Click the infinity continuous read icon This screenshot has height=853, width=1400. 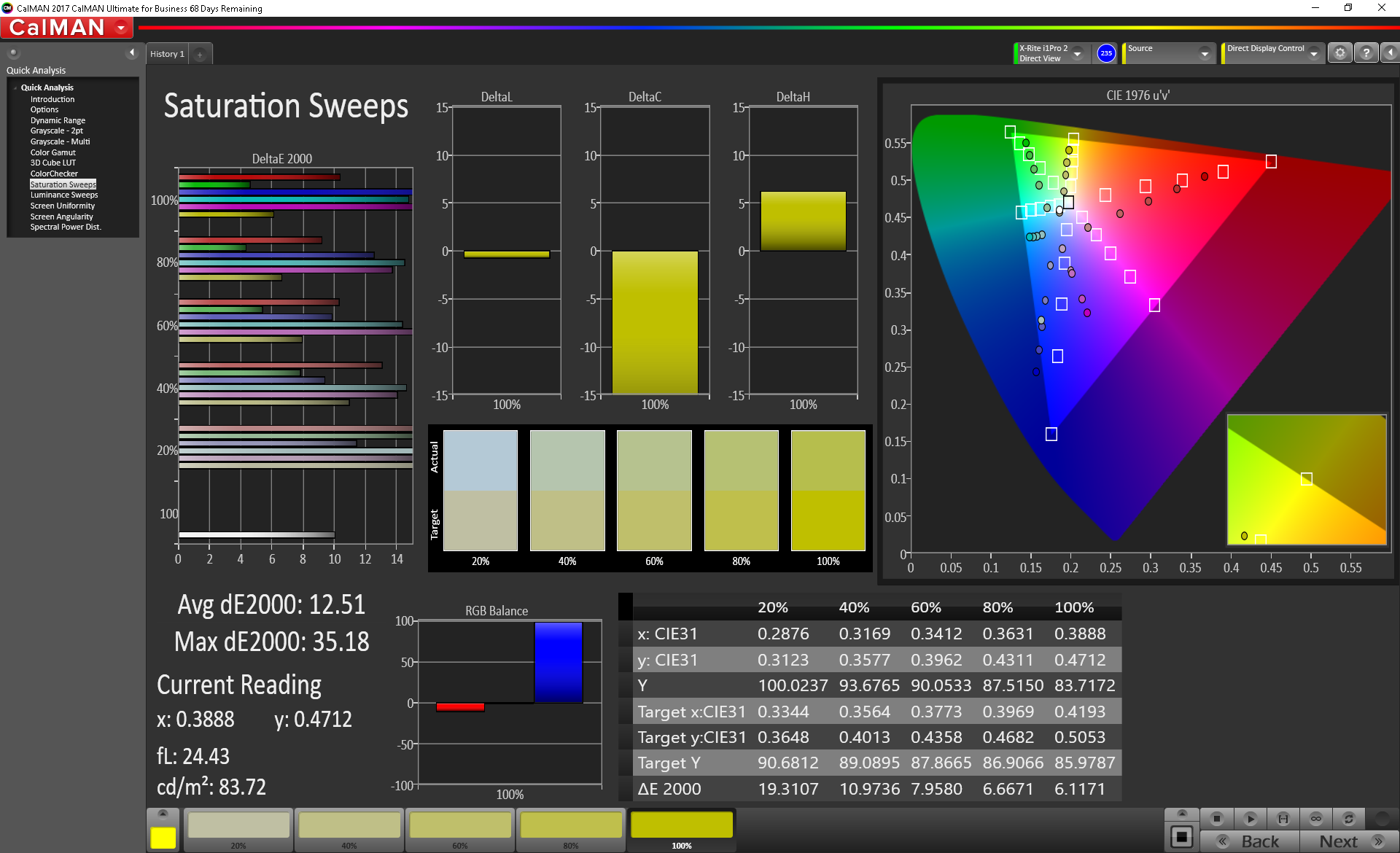1316,819
